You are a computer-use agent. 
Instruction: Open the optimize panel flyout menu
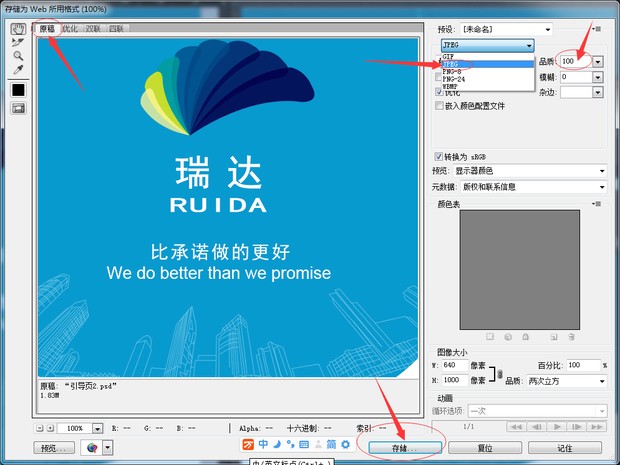(x=597, y=29)
